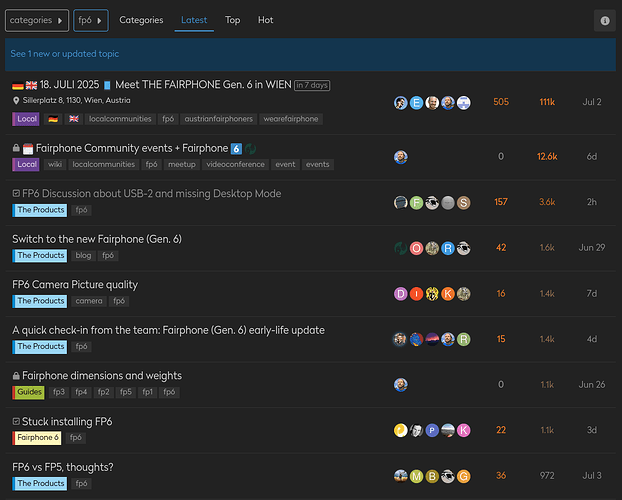622x500 pixels.
Task: Click the green Guides category badge
Action: click(x=30, y=392)
